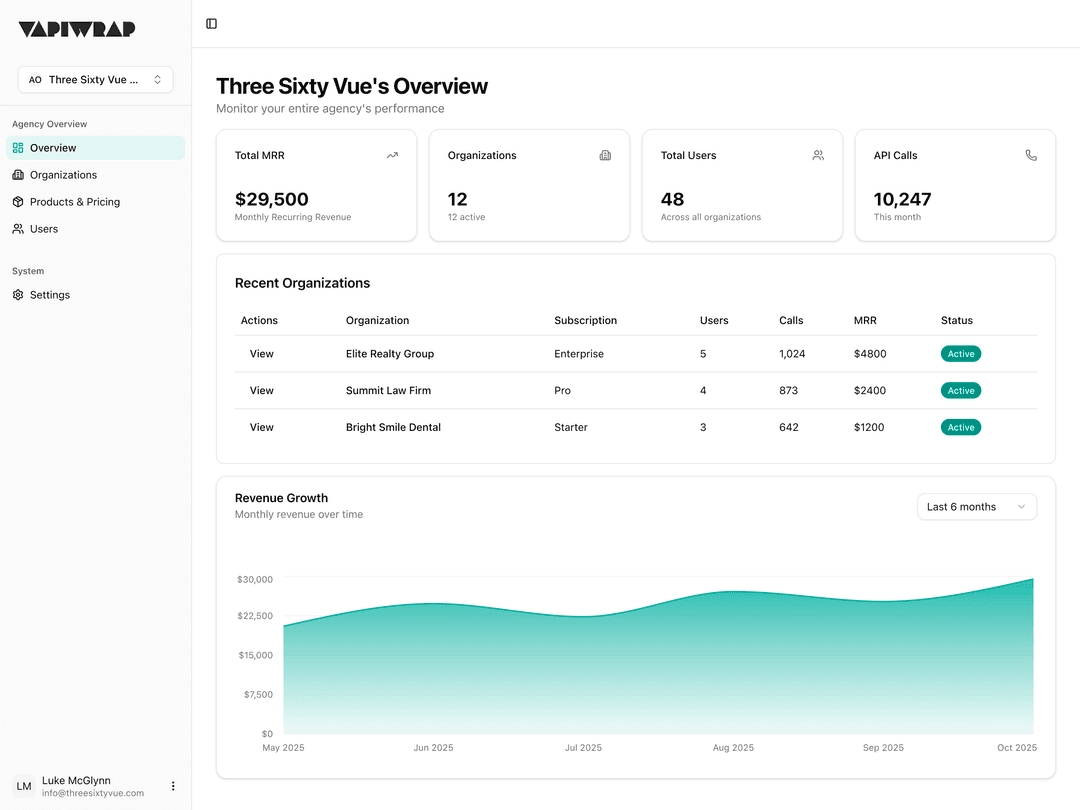View the Elite Realty Group organization
Screen dimensions: 1080x810
[x=261, y=354]
